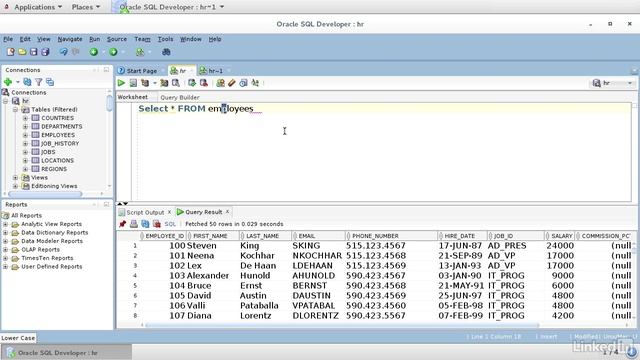Open the Team menu
Image resolution: width=640 pixels, height=360 pixels.
pos(142,39)
